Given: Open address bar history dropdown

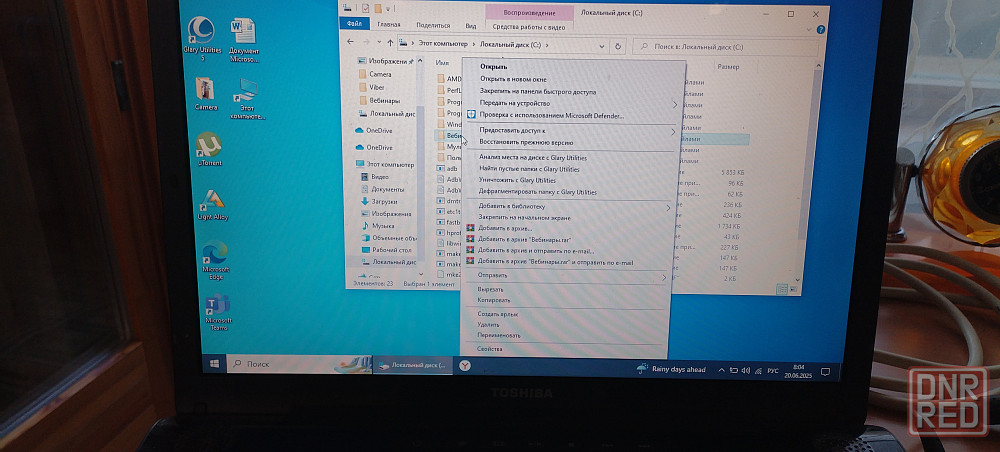Looking at the screenshot, I should click(603, 46).
